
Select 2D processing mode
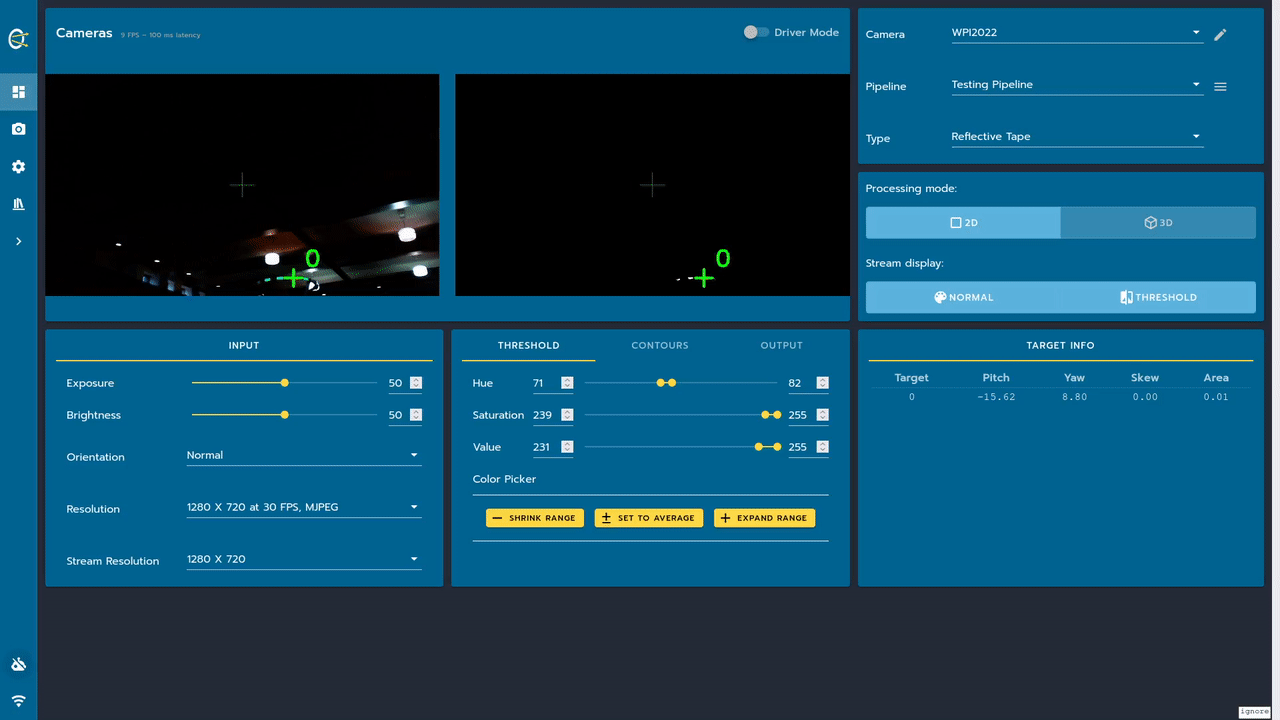[x=963, y=223]
